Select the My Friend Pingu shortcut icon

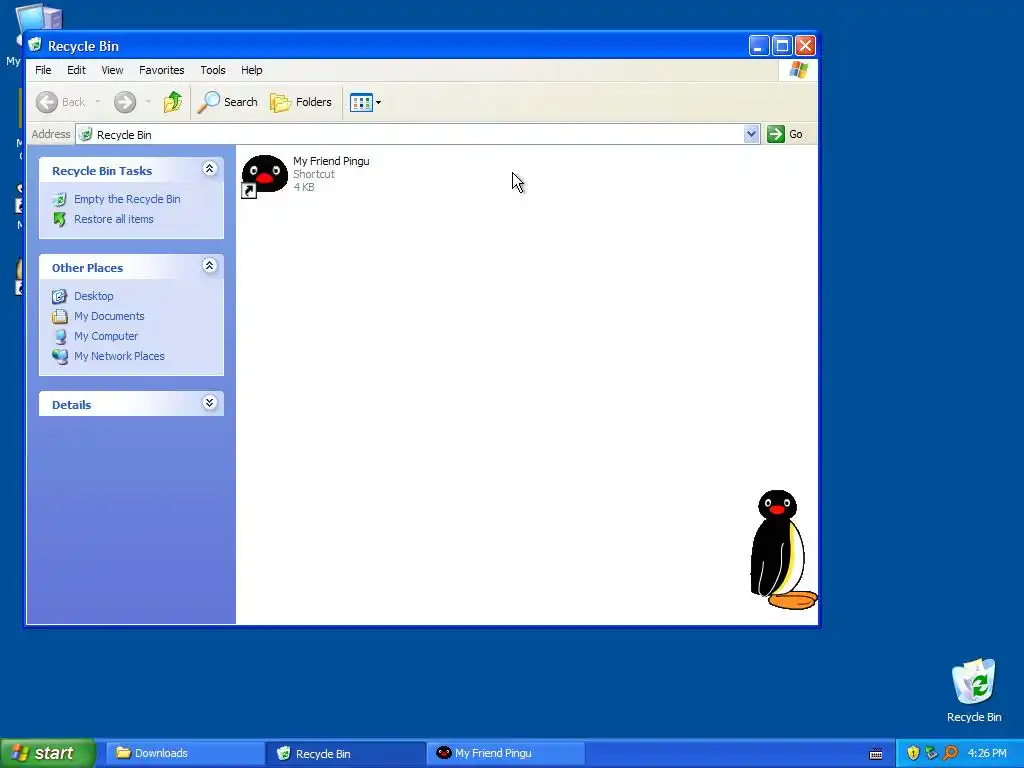click(x=264, y=176)
